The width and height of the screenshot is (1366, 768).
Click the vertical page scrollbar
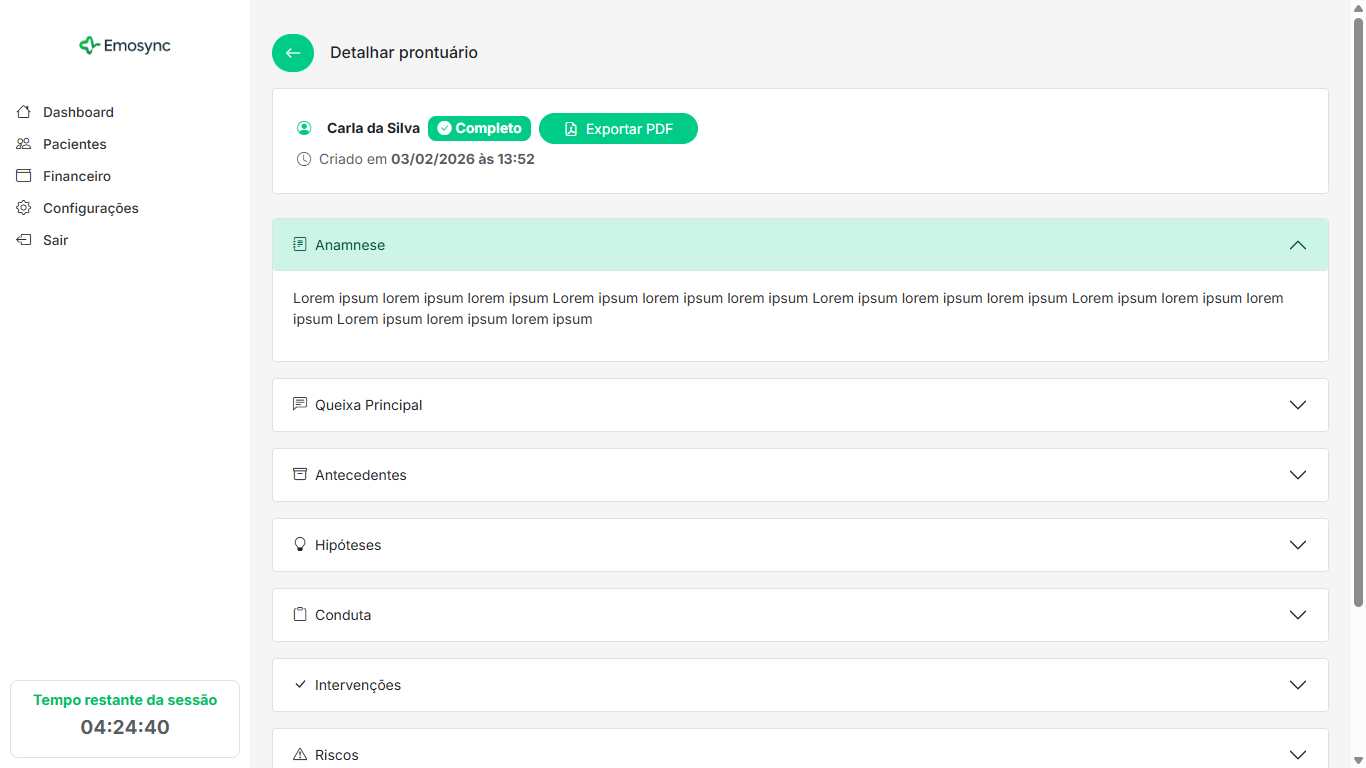pos(1358,310)
